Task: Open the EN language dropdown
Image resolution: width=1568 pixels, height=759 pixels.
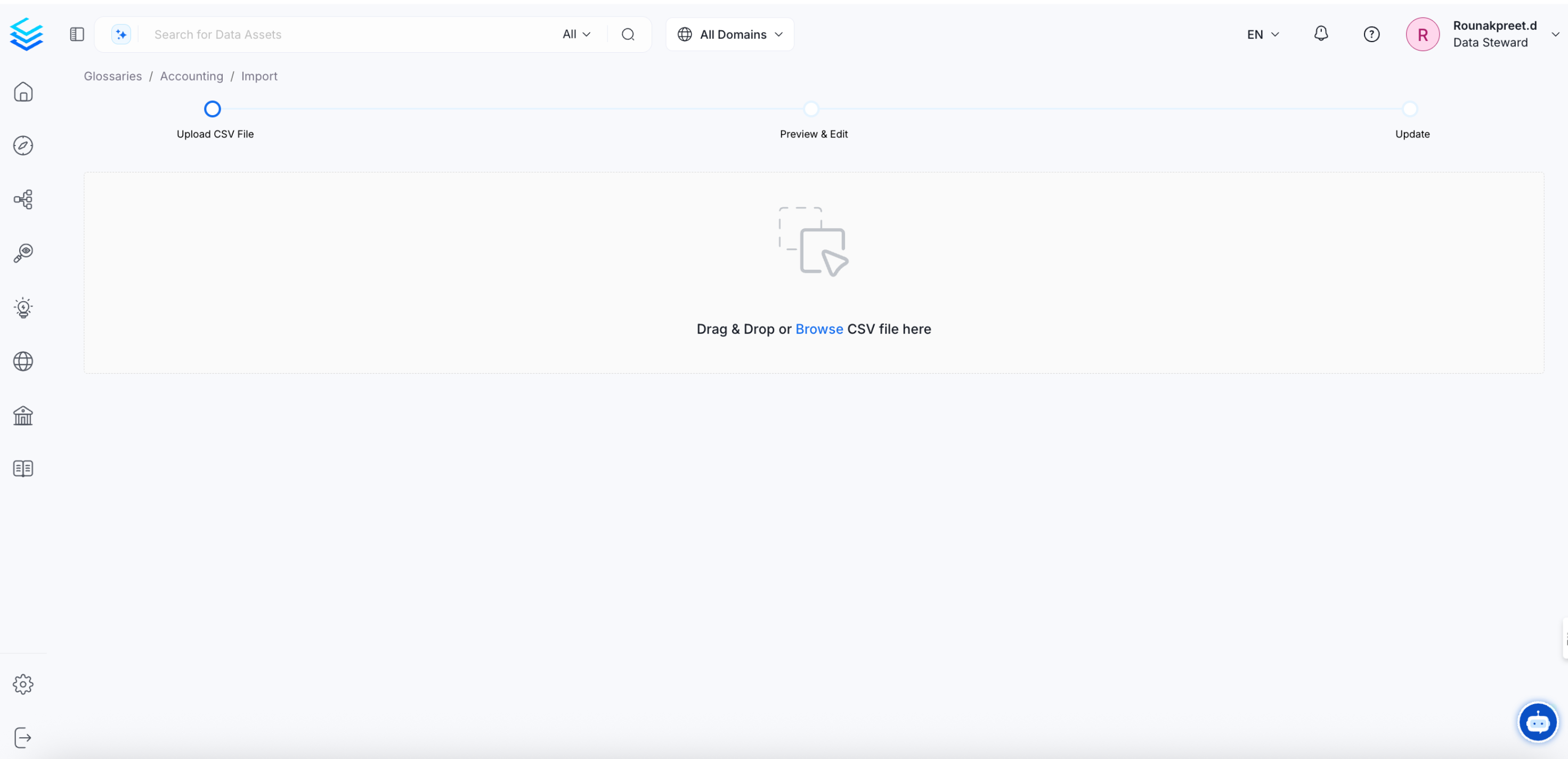Action: click(1262, 35)
